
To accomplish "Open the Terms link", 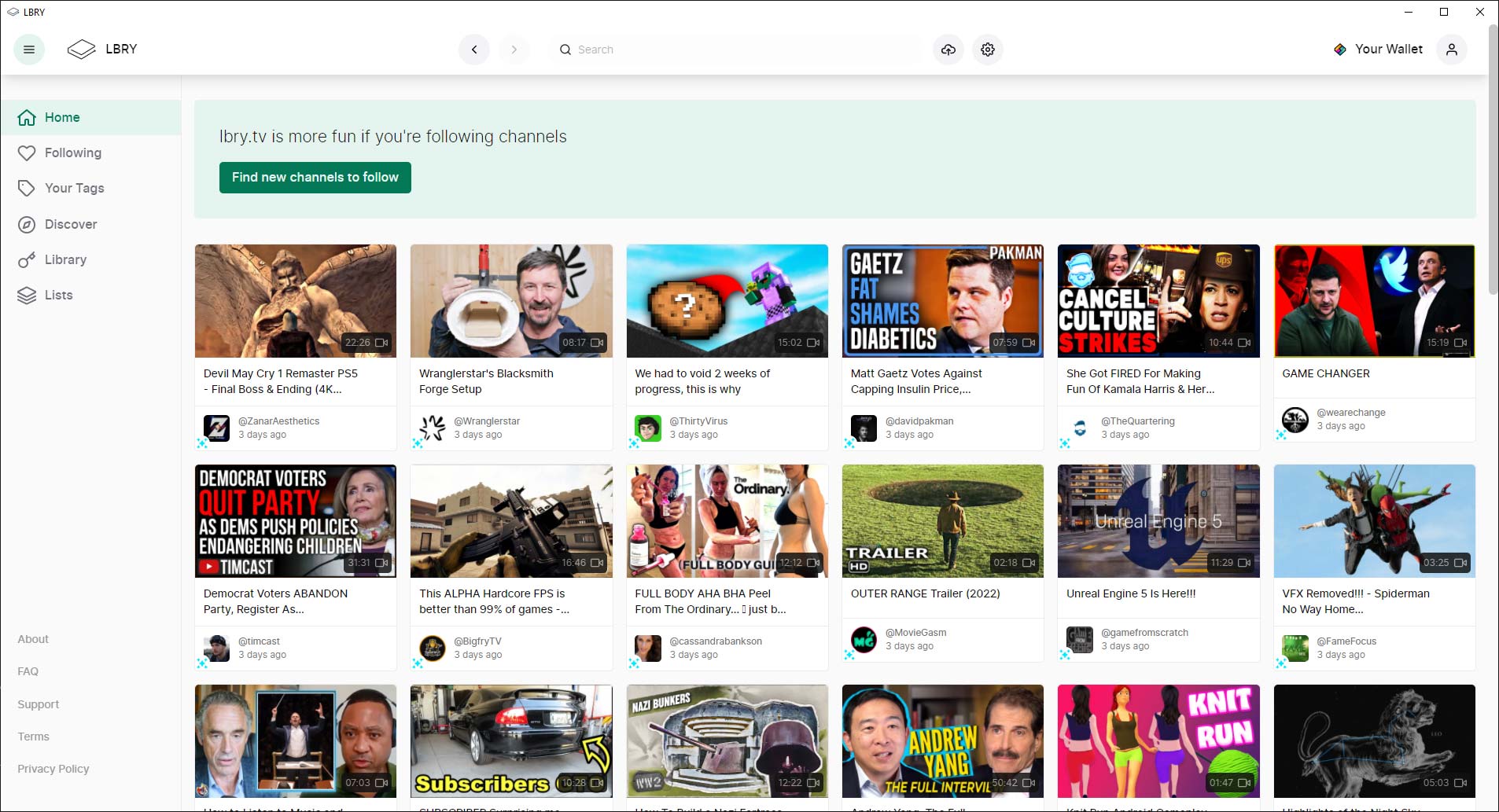I will pyautogui.click(x=33, y=737).
